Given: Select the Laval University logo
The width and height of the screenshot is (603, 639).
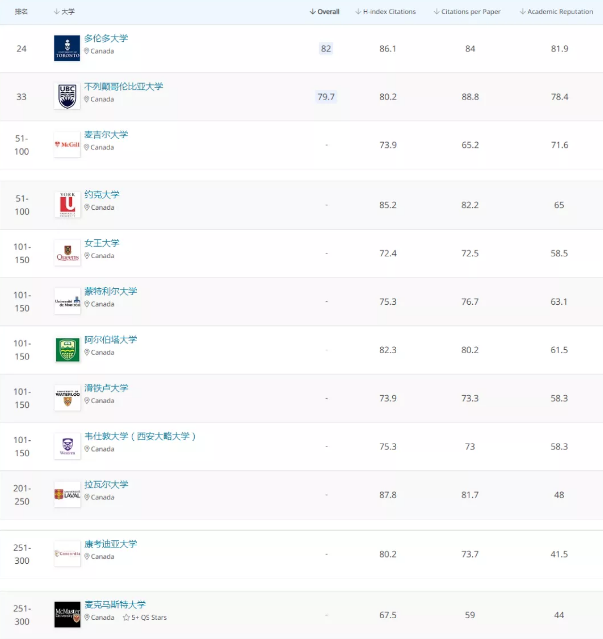Looking at the screenshot, I should point(67,494).
